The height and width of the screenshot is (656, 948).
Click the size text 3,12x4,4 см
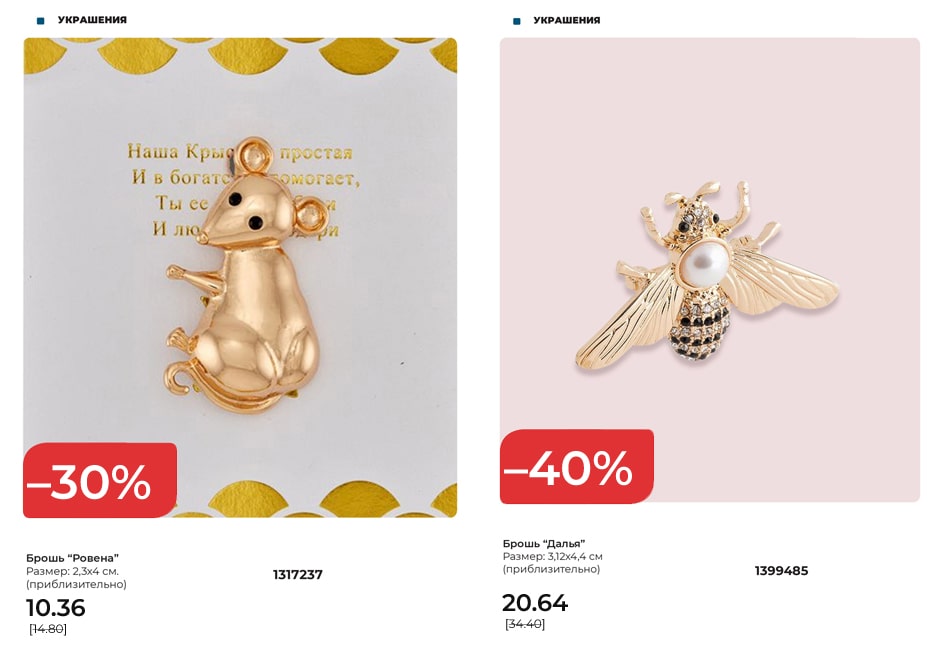(x=575, y=556)
